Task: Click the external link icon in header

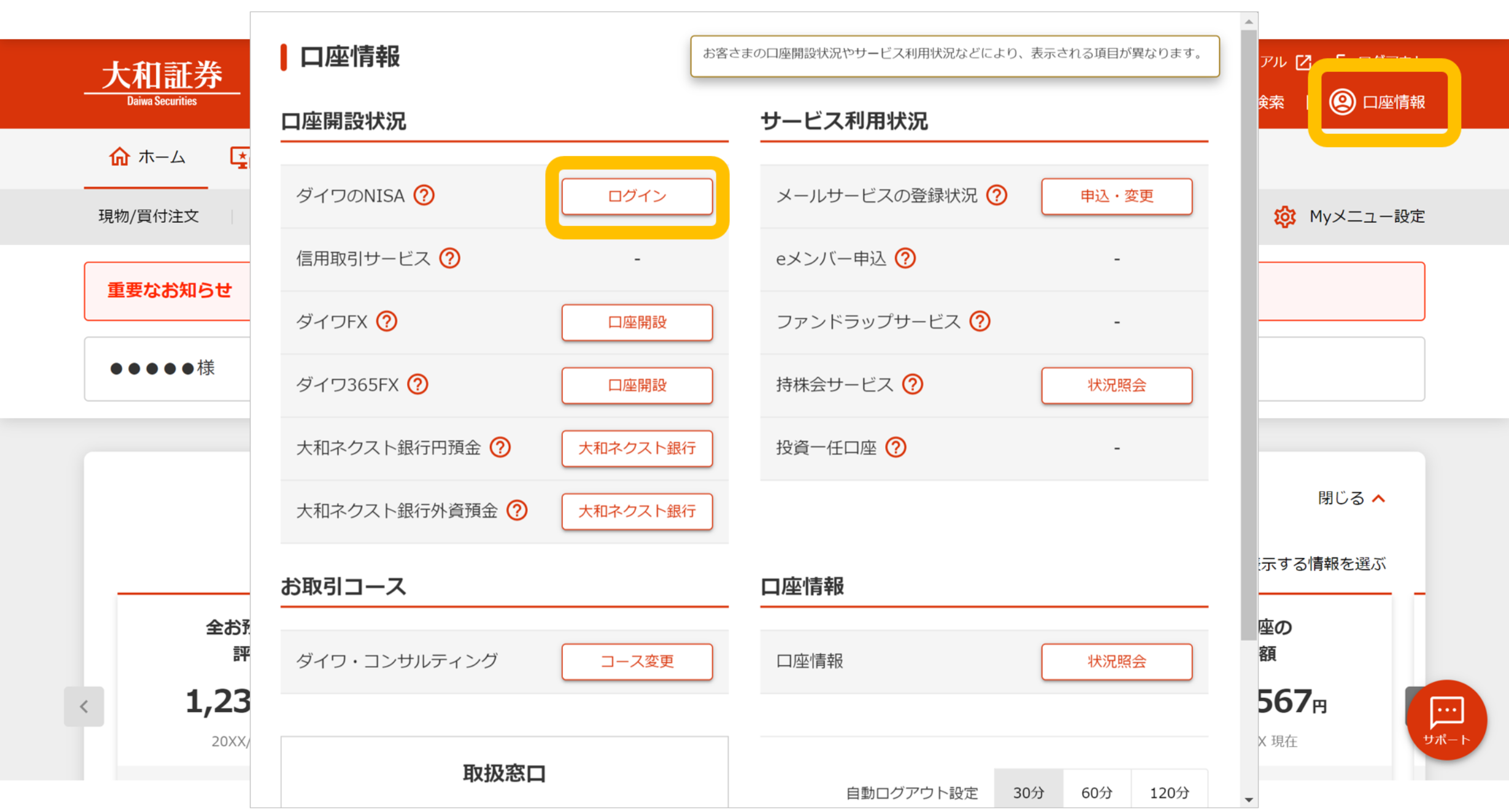Action: (1303, 62)
